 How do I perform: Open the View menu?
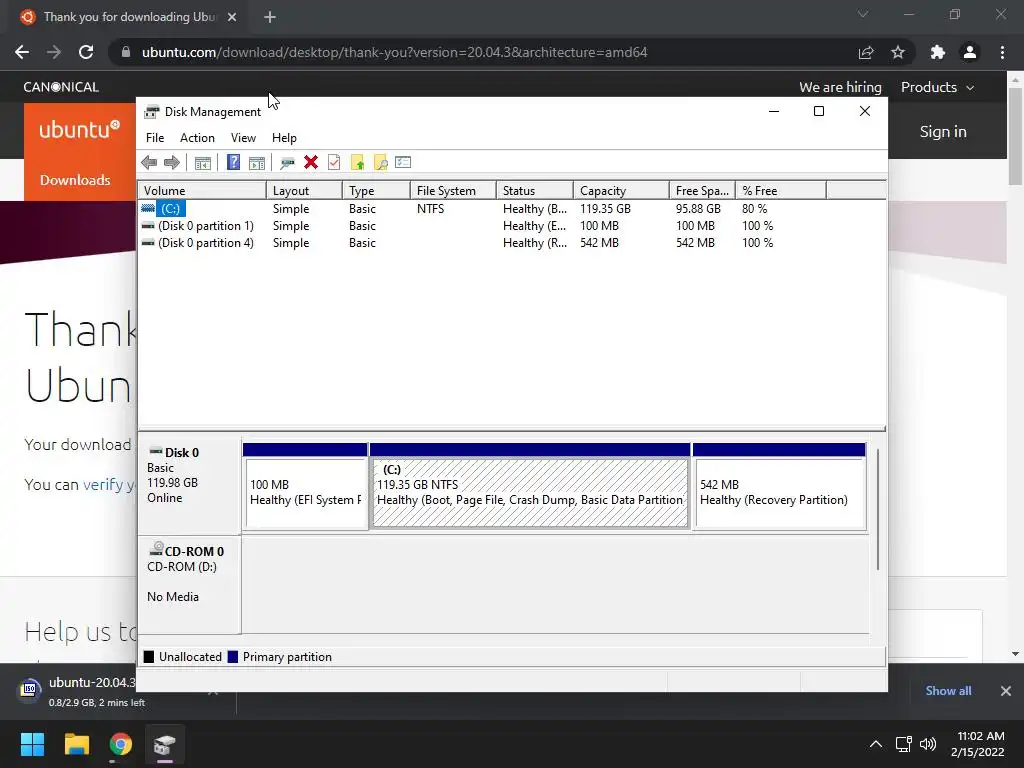[243, 138]
